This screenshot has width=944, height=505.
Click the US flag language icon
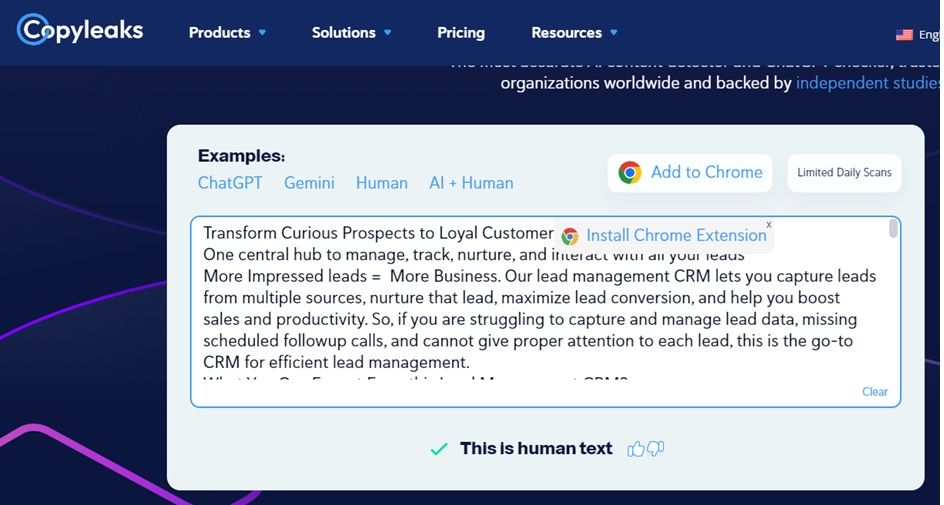point(904,34)
